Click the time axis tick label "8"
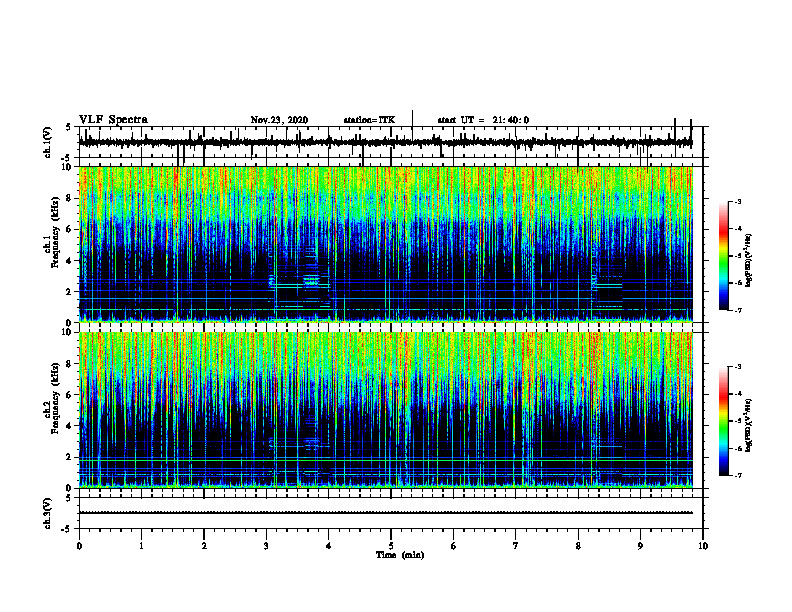Screen dimensions: 792x612 578,546
